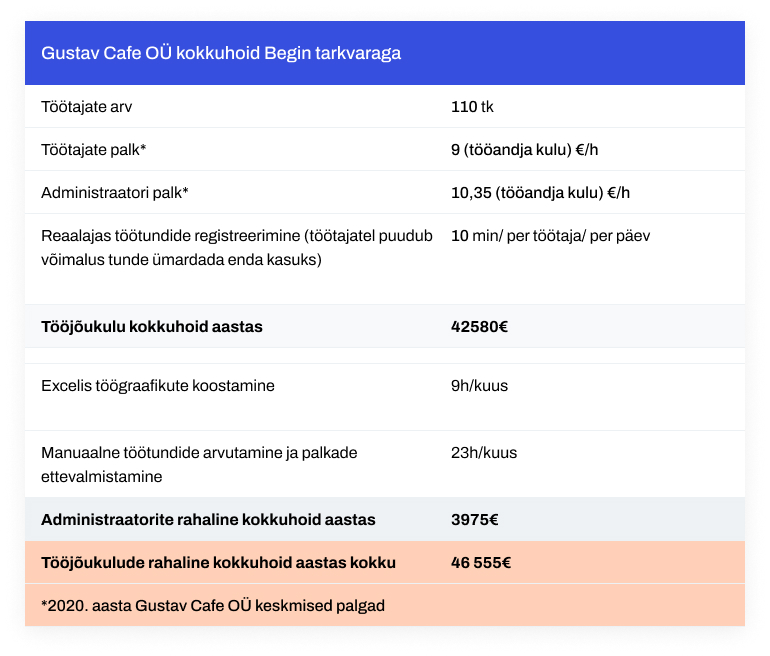Select 'Administraatorite rahaline kokkuhoid aastas' label
Viewport: 770px width, 656px height.
pos(208,519)
